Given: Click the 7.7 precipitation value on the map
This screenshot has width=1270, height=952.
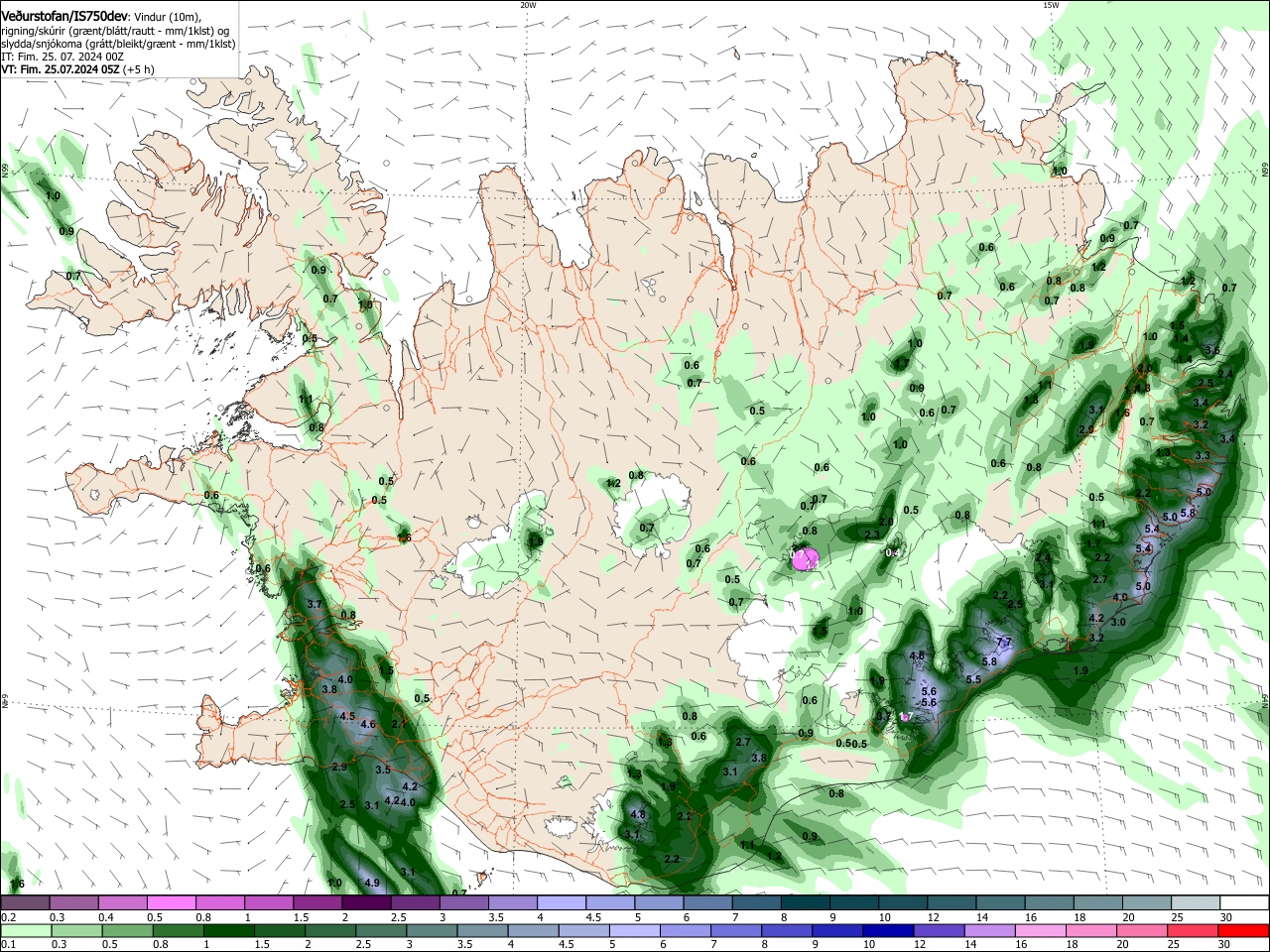Looking at the screenshot, I should [x=1004, y=642].
